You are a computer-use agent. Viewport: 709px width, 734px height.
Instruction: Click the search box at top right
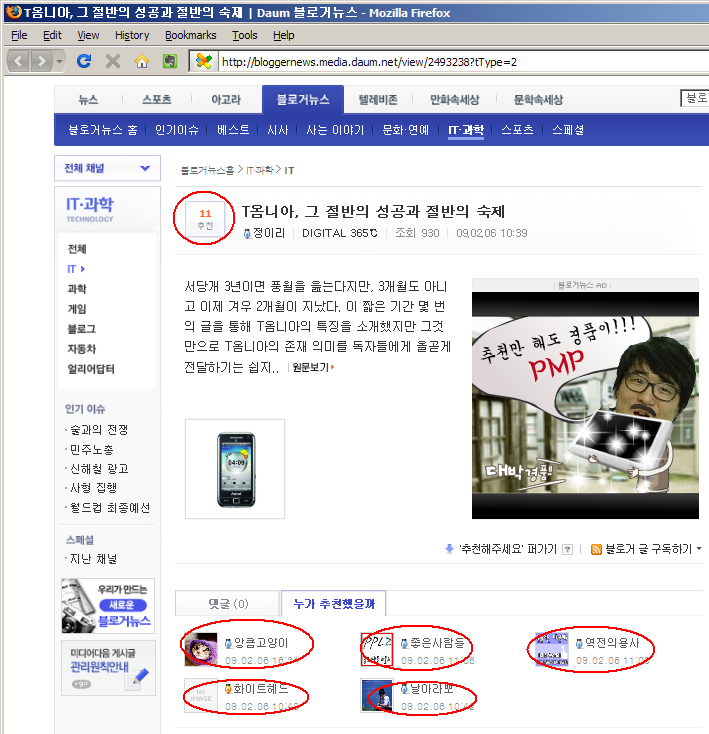click(694, 98)
